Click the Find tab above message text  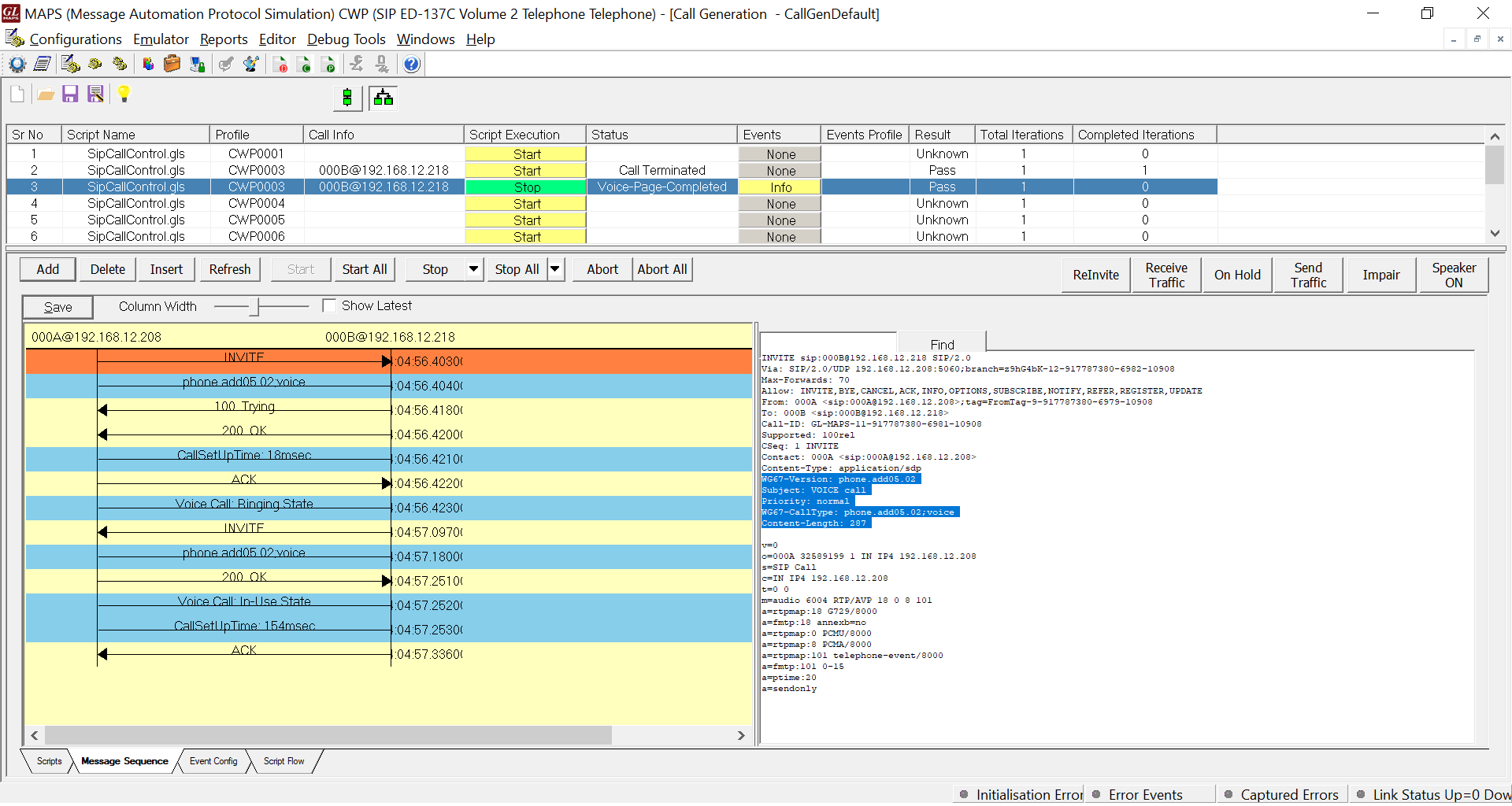[942, 344]
